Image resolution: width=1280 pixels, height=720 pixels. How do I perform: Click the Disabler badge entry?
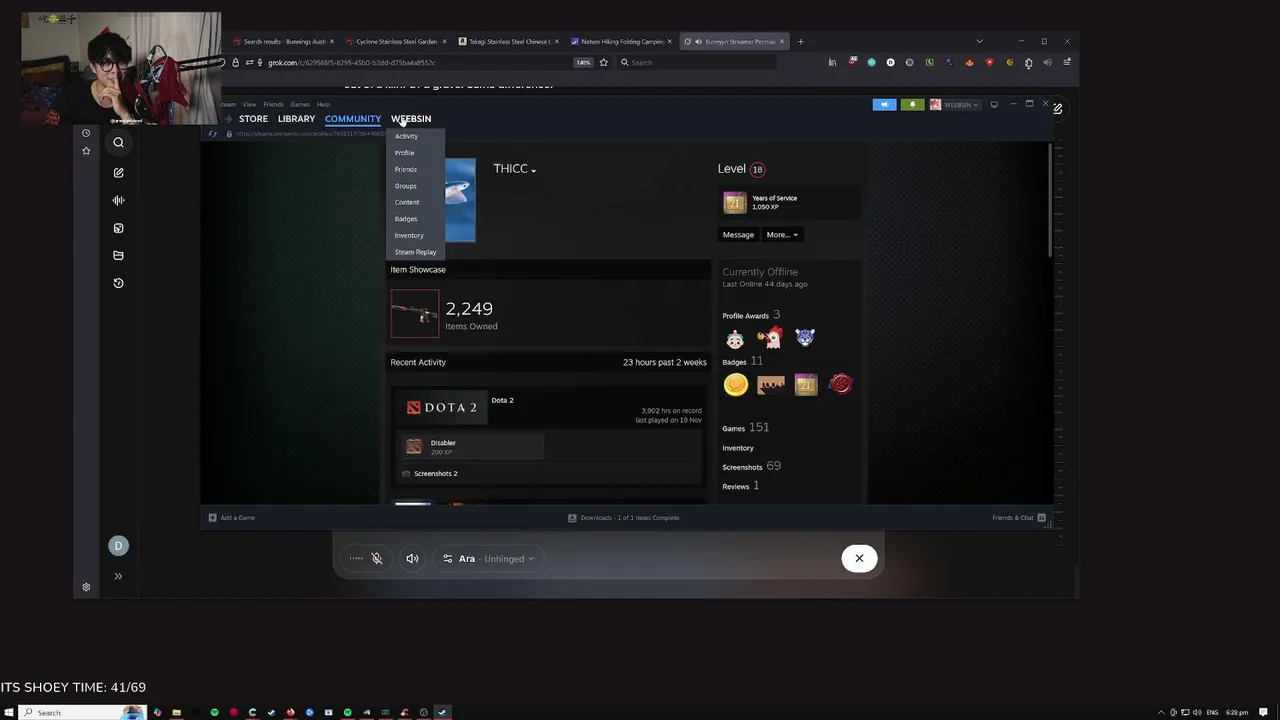[x=470, y=446]
